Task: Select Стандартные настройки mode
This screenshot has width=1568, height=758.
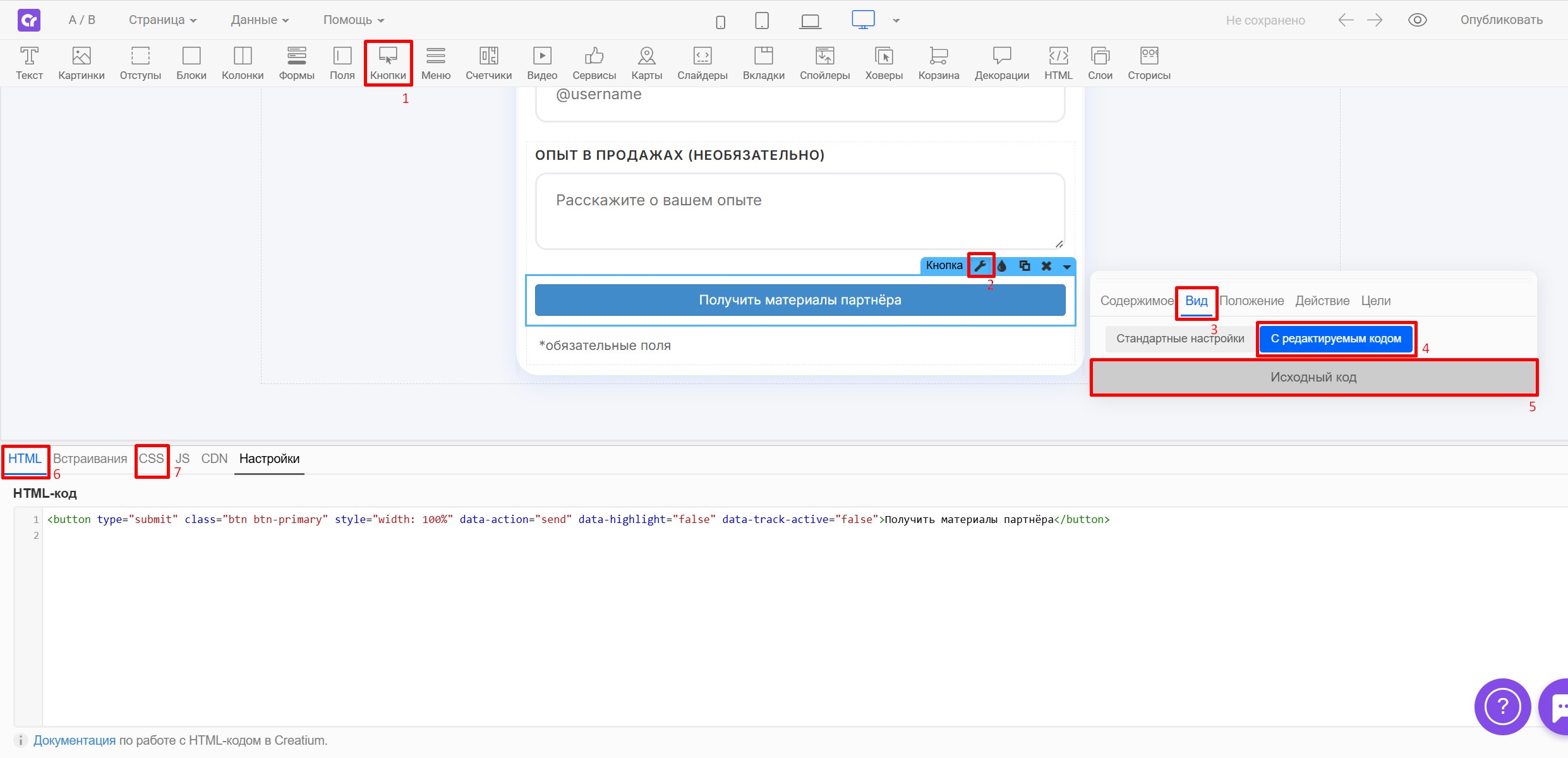Action: [x=1179, y=339]
